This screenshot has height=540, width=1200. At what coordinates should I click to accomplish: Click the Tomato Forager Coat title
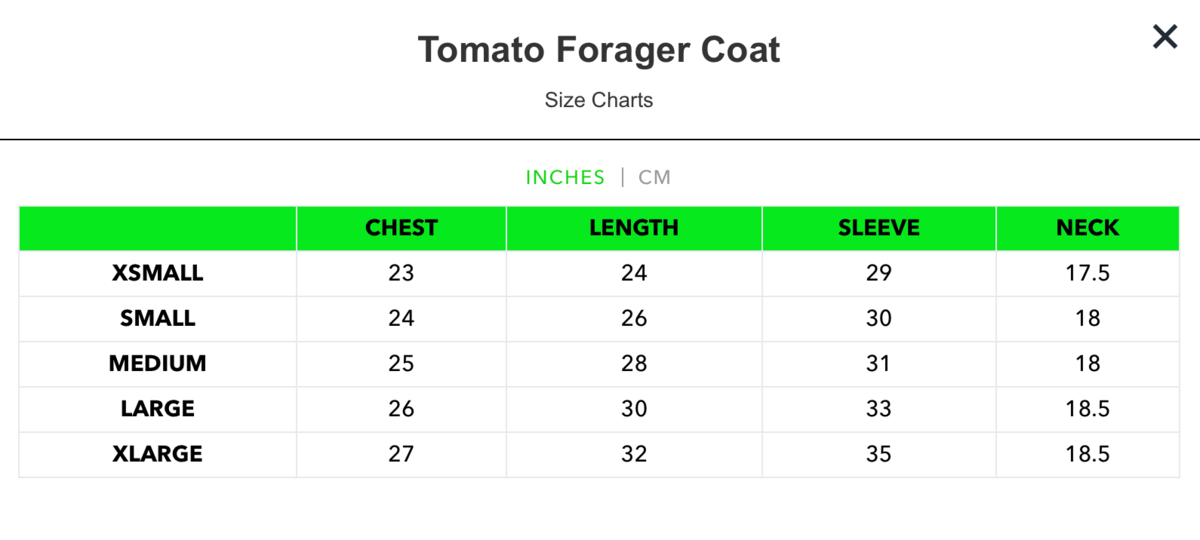(x=599, y=49)
